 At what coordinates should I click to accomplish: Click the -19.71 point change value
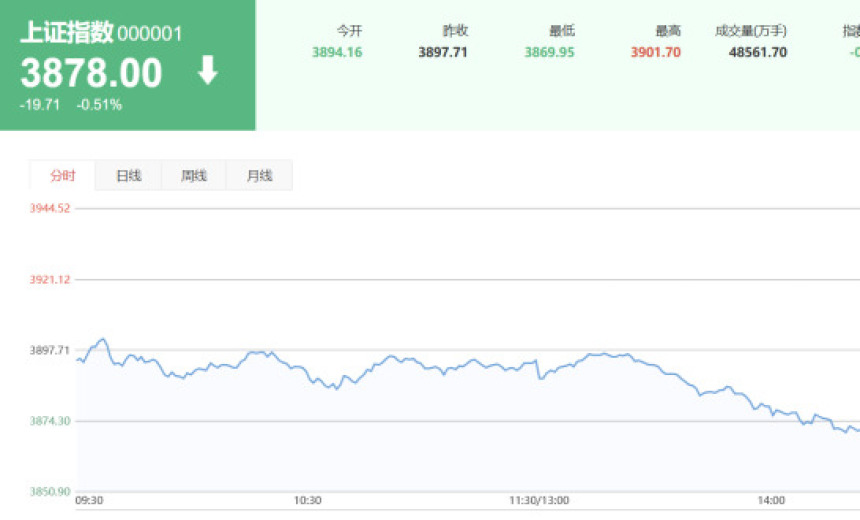[x=40, y=104]
